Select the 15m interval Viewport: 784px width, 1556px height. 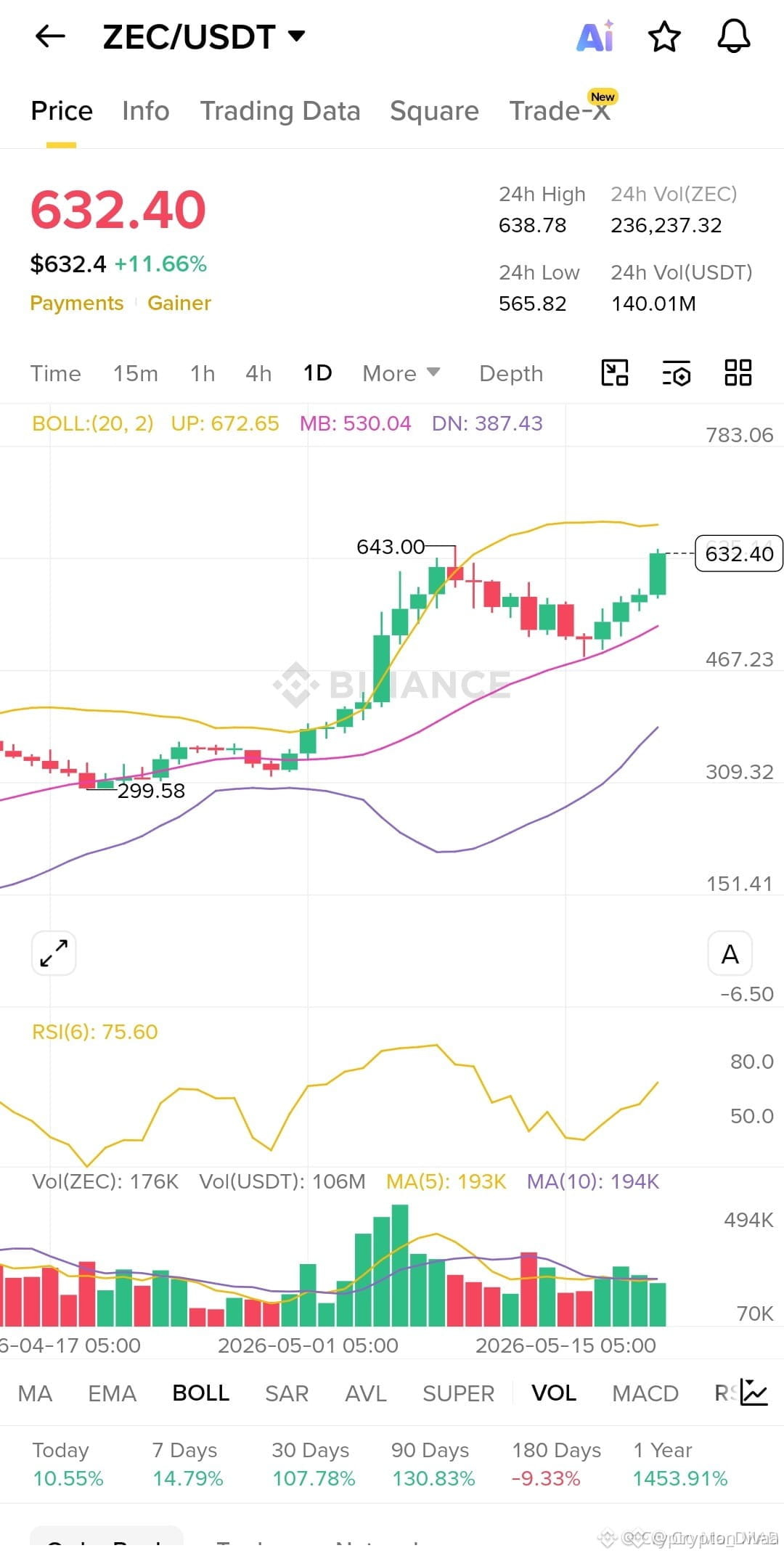click(x=135, y=373)
